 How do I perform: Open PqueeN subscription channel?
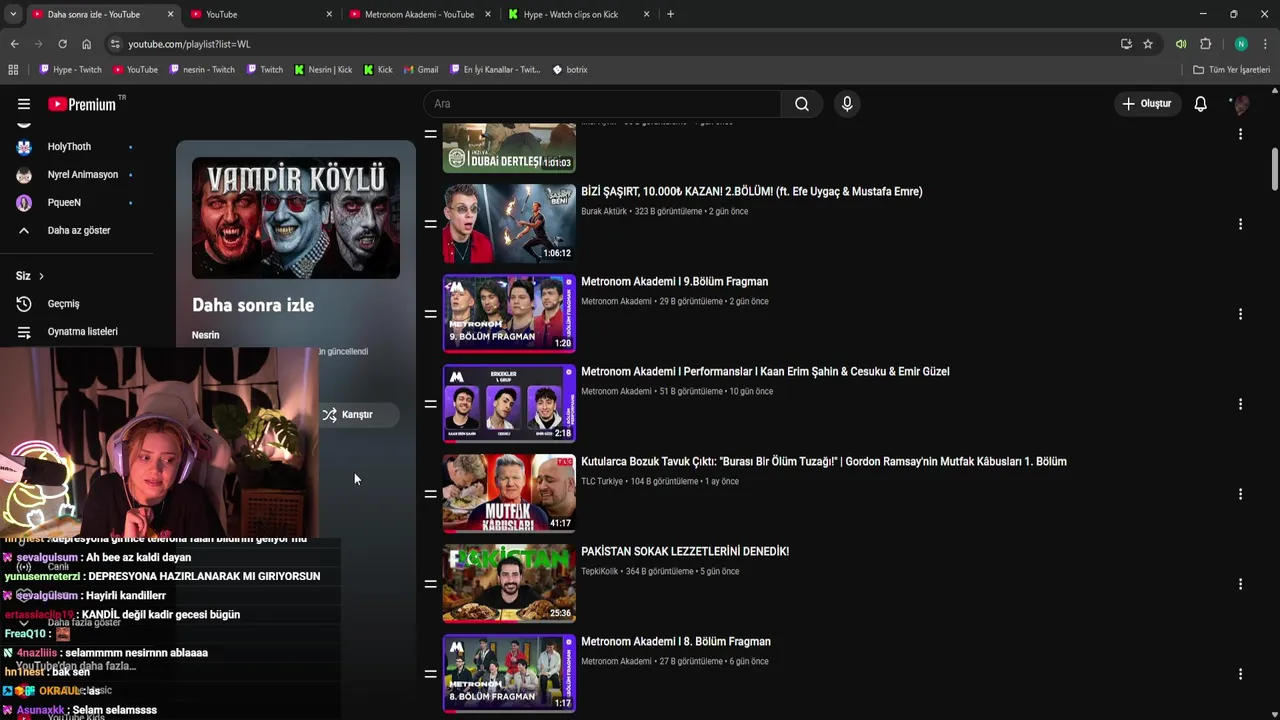tap(76, 203)
